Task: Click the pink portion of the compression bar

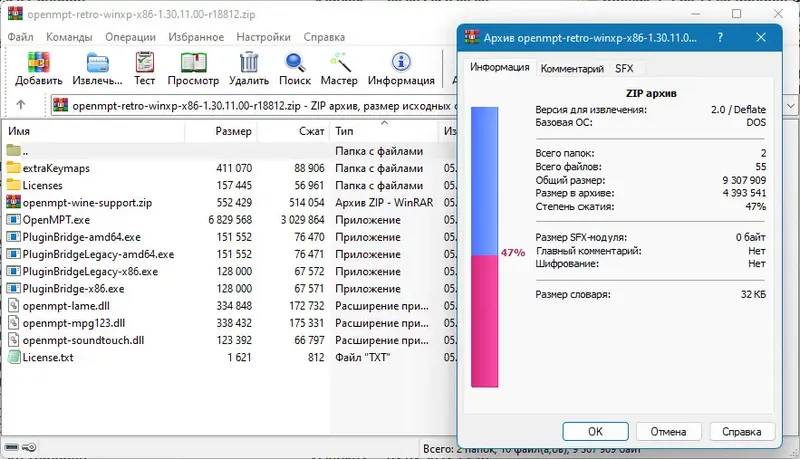Action: (x=484, y=321)
